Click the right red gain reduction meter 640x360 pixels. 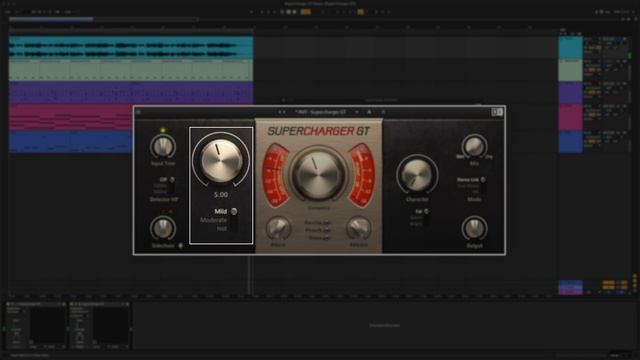362,175
